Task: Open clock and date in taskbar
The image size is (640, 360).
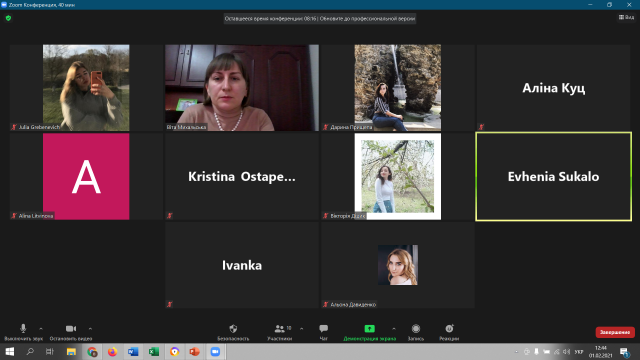Action: coord(600,352)
